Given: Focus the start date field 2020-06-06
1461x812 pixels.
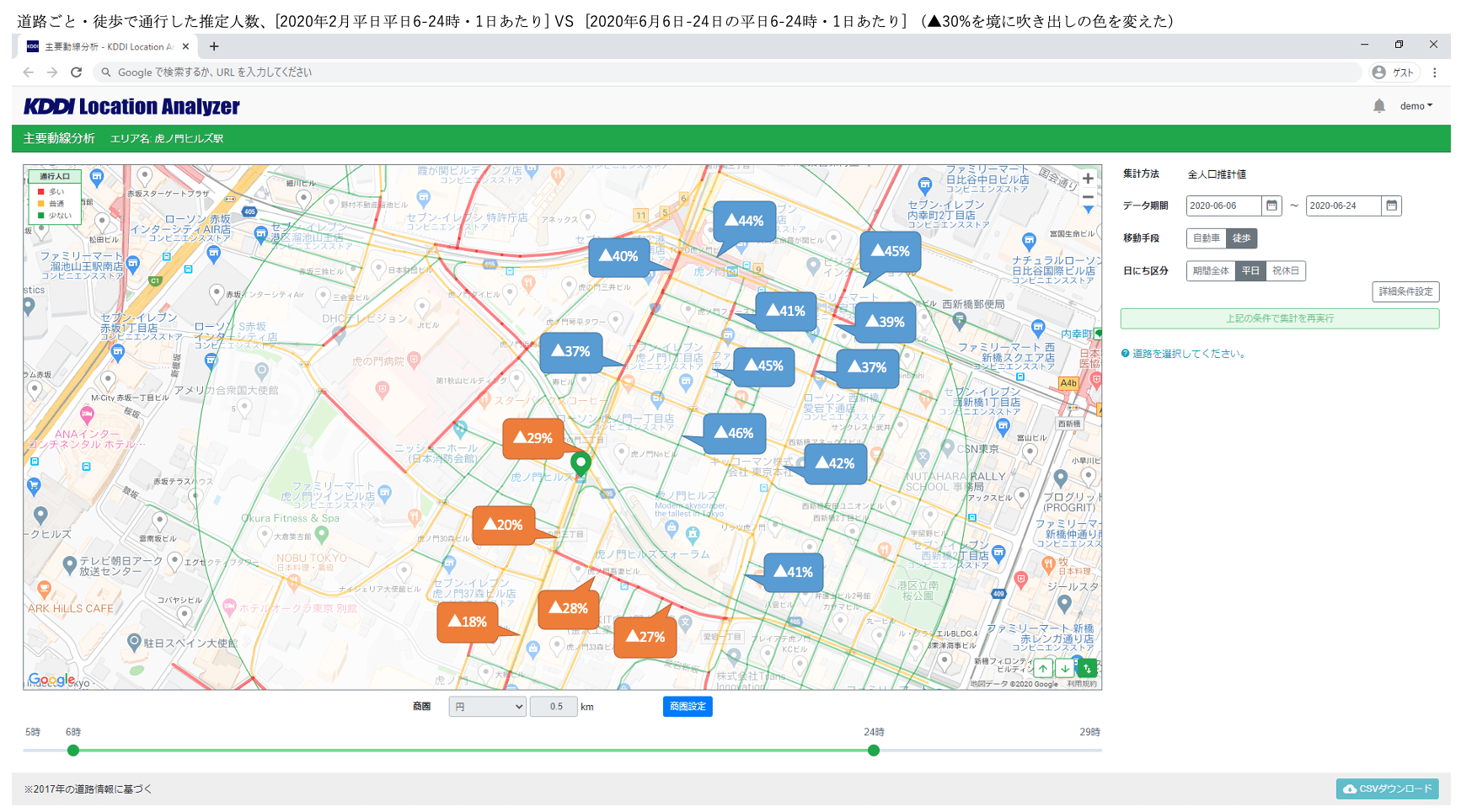Looking at the screenshot, I should (x=1224, y=206).
